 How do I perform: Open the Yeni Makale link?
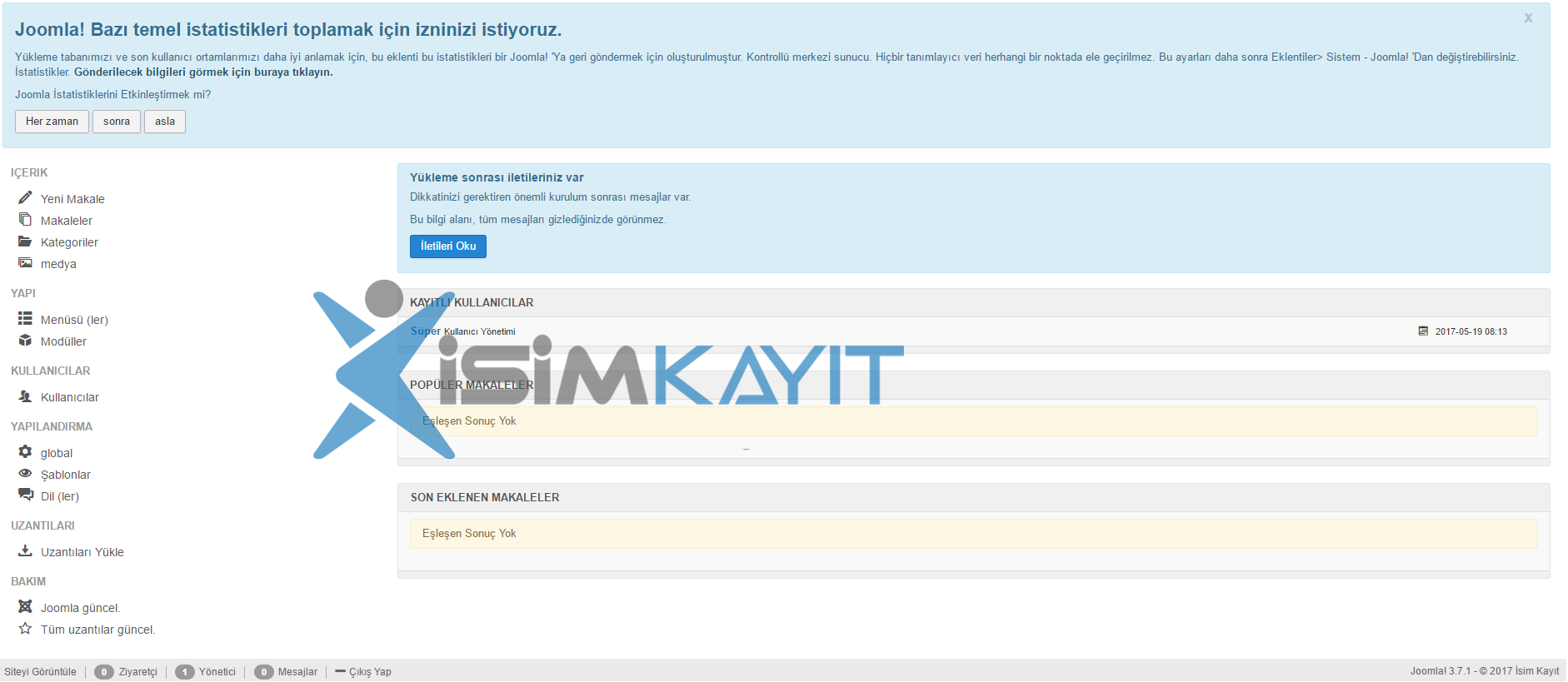pyautogui.click(x=72, y=199)
